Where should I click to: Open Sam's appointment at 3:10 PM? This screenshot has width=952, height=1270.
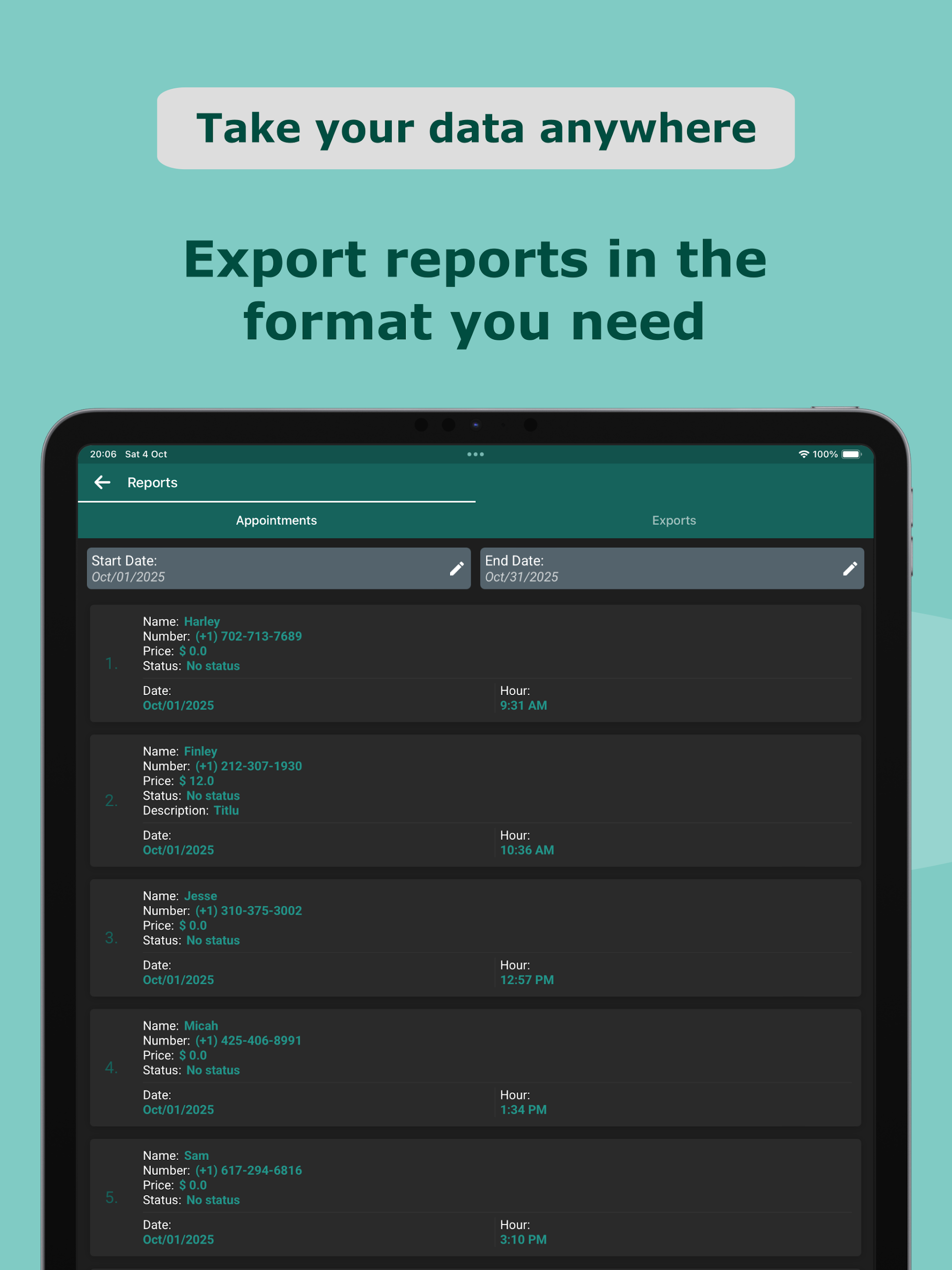pyautogui.click(x=475, y=1197)
